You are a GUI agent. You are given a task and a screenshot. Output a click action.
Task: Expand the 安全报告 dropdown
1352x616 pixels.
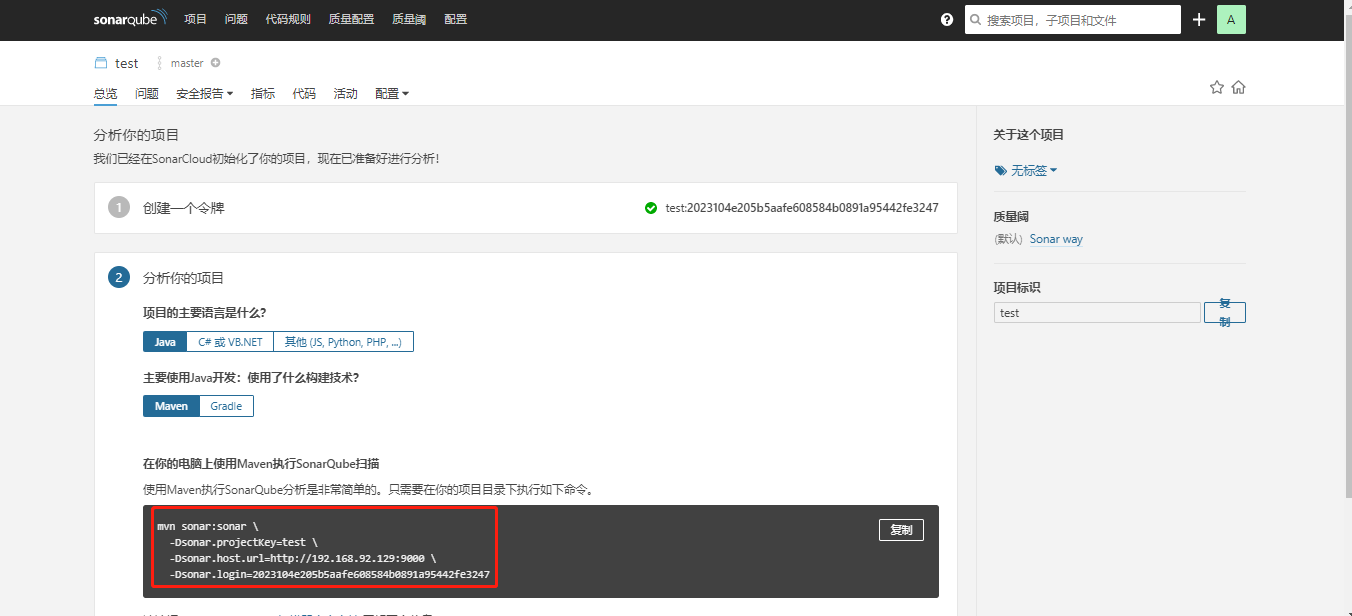click(204, 94)
